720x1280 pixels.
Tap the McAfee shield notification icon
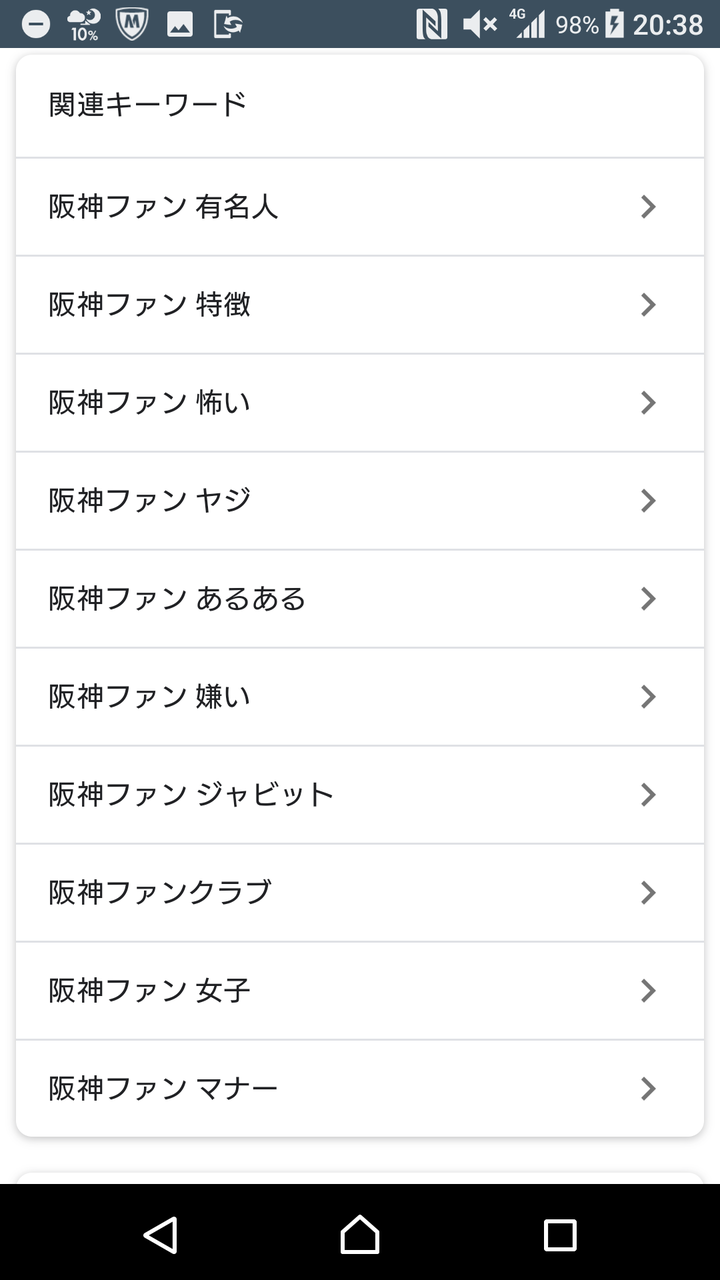132,24
